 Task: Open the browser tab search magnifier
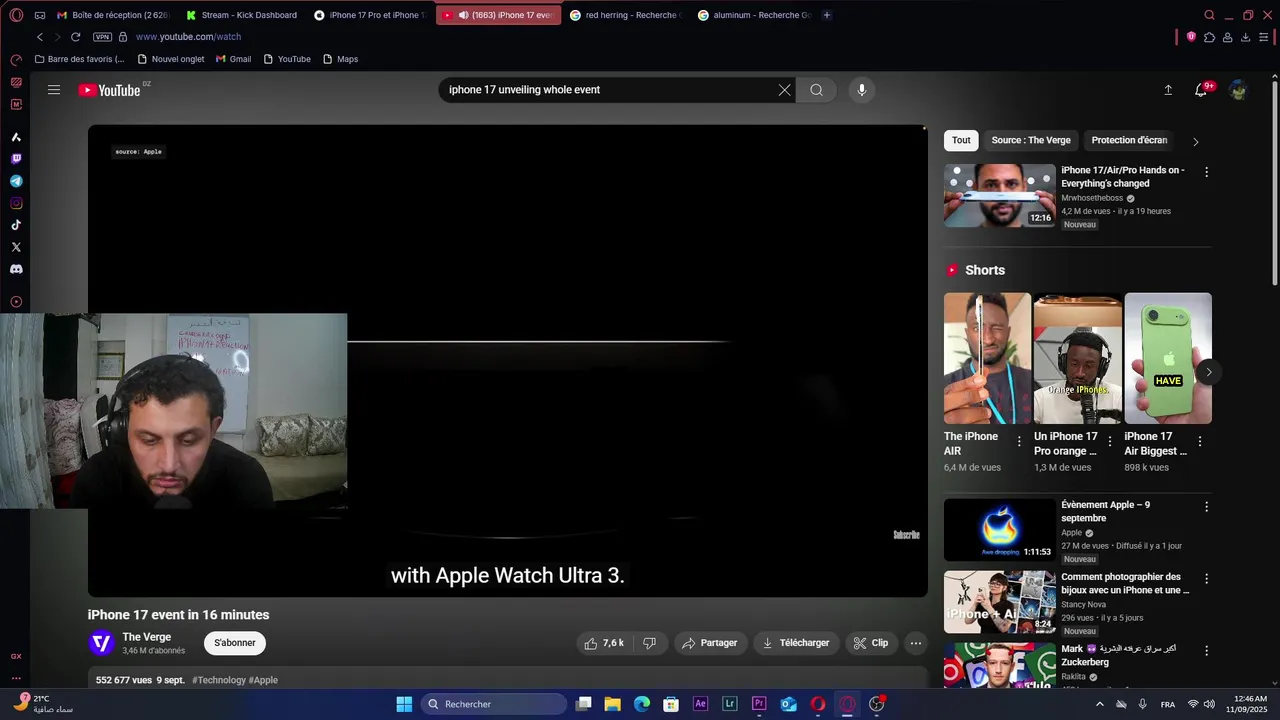coord(1209,15)
